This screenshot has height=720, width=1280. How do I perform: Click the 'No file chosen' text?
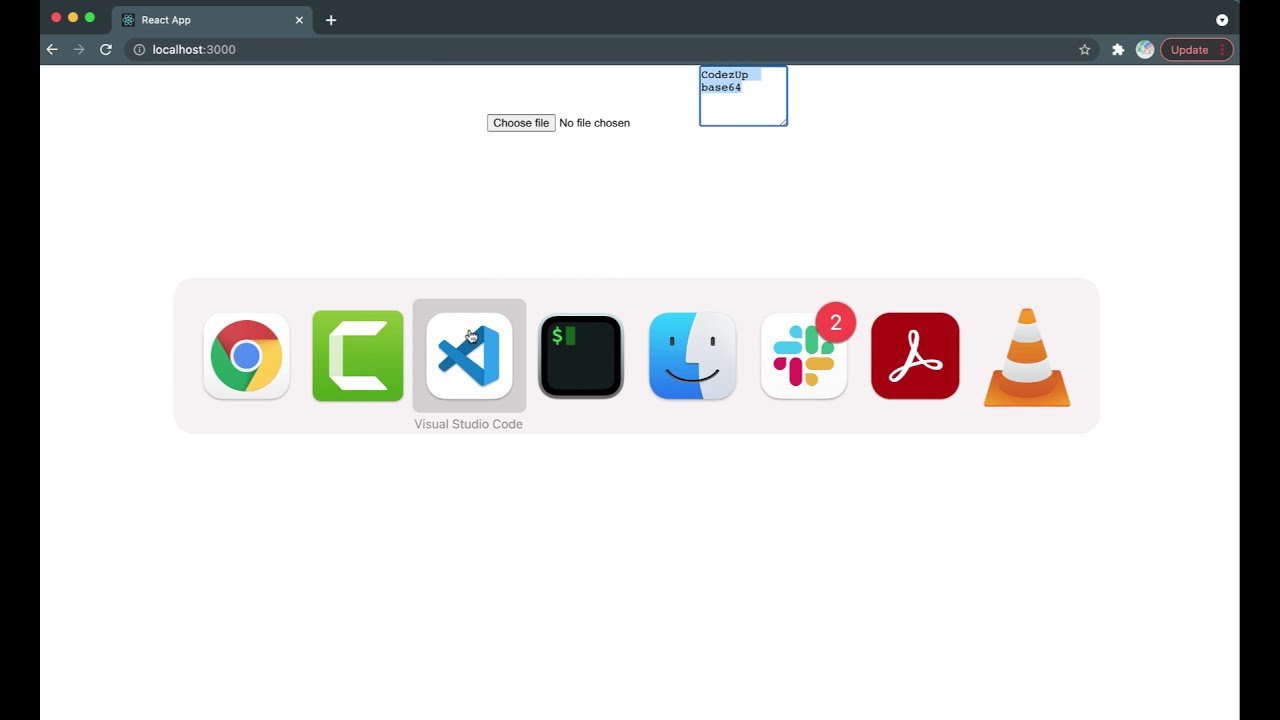[x=594, y=123]
